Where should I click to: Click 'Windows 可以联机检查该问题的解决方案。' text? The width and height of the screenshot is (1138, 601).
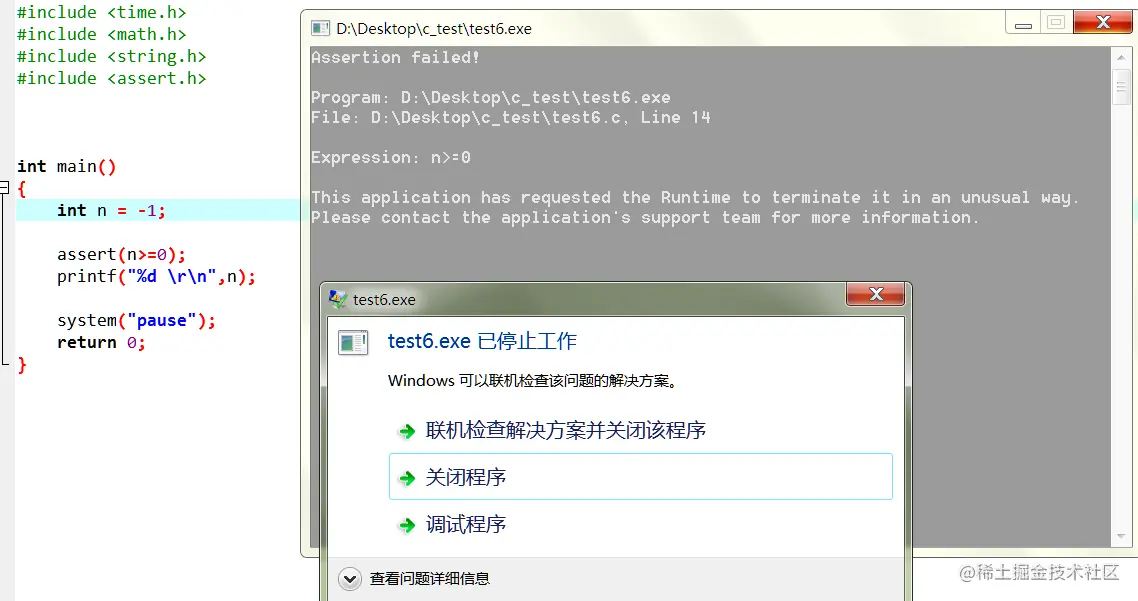(533, 381)
